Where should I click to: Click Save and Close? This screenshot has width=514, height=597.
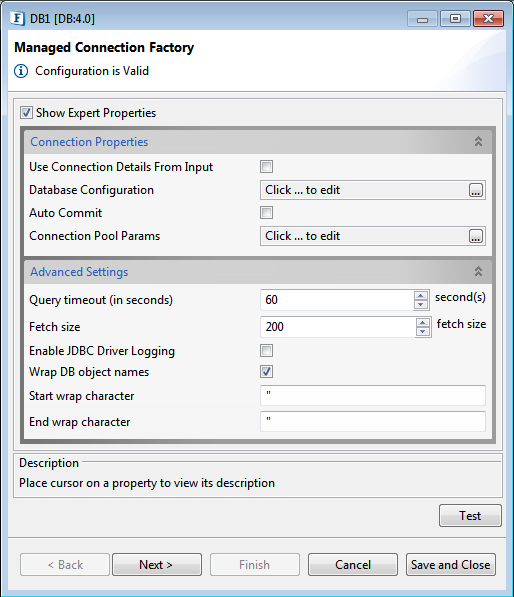click(x=451, y=565)
